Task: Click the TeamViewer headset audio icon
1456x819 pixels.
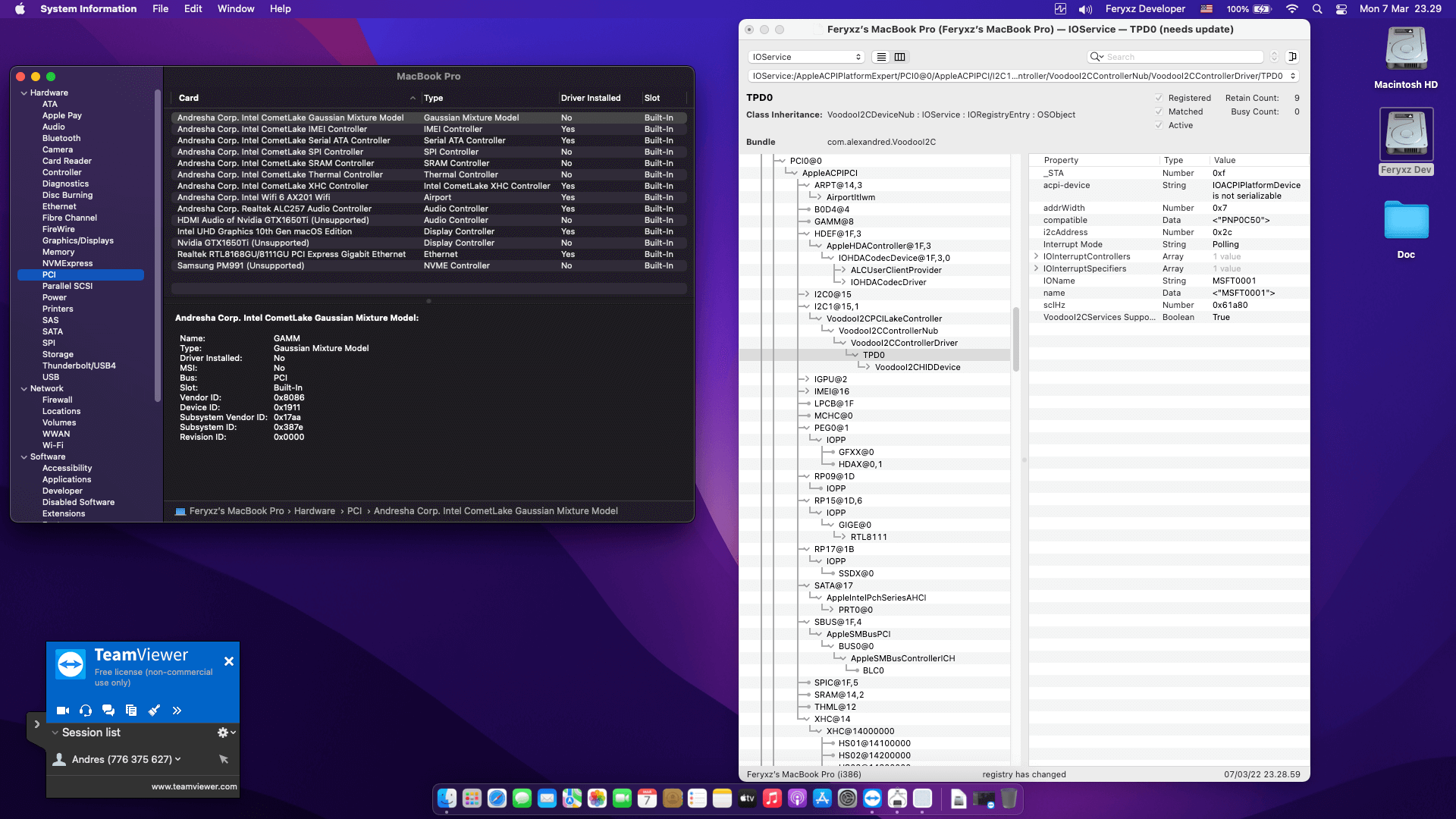Action: [x=86, y=711]
